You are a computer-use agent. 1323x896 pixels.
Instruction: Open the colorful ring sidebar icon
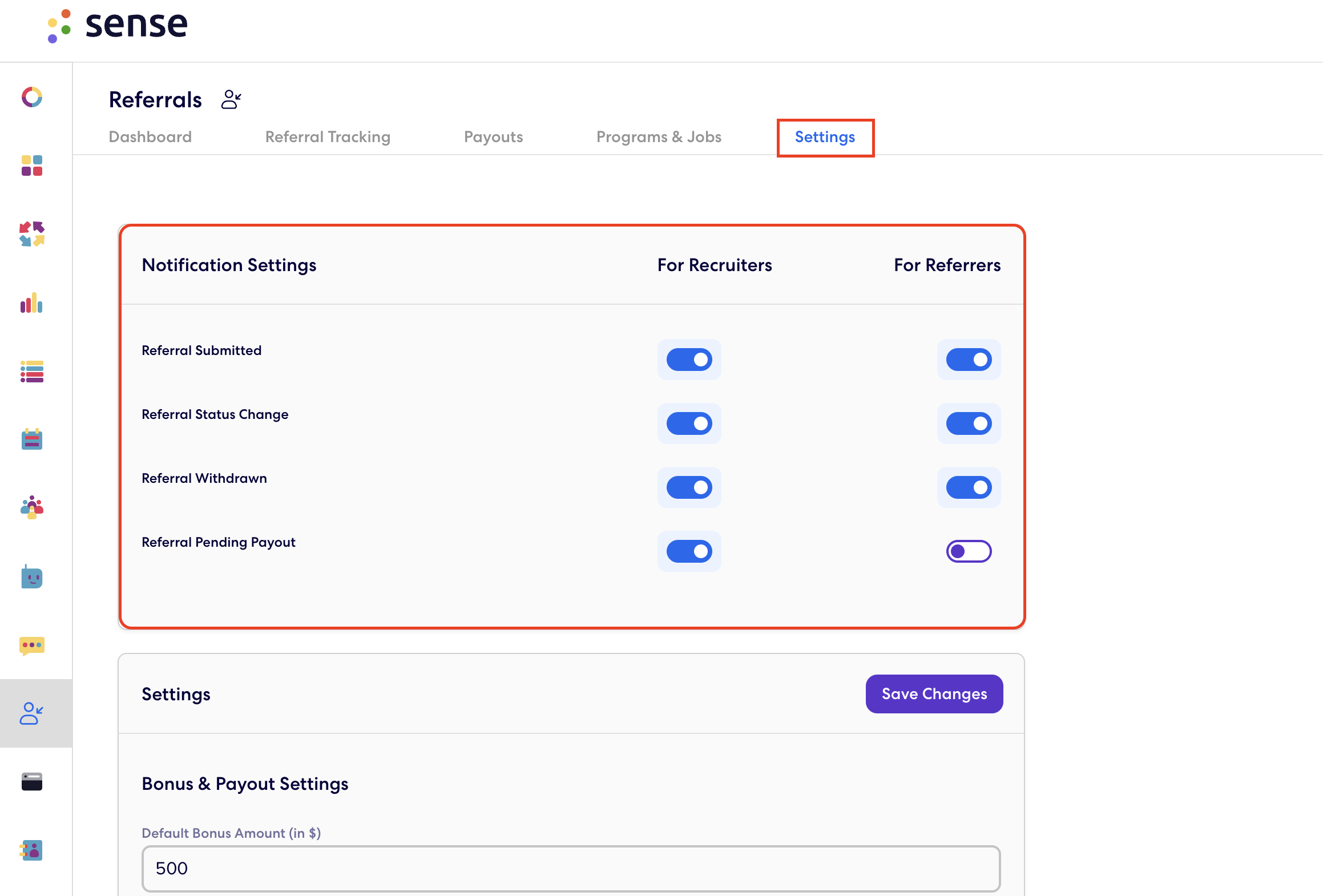coord(32,97)
